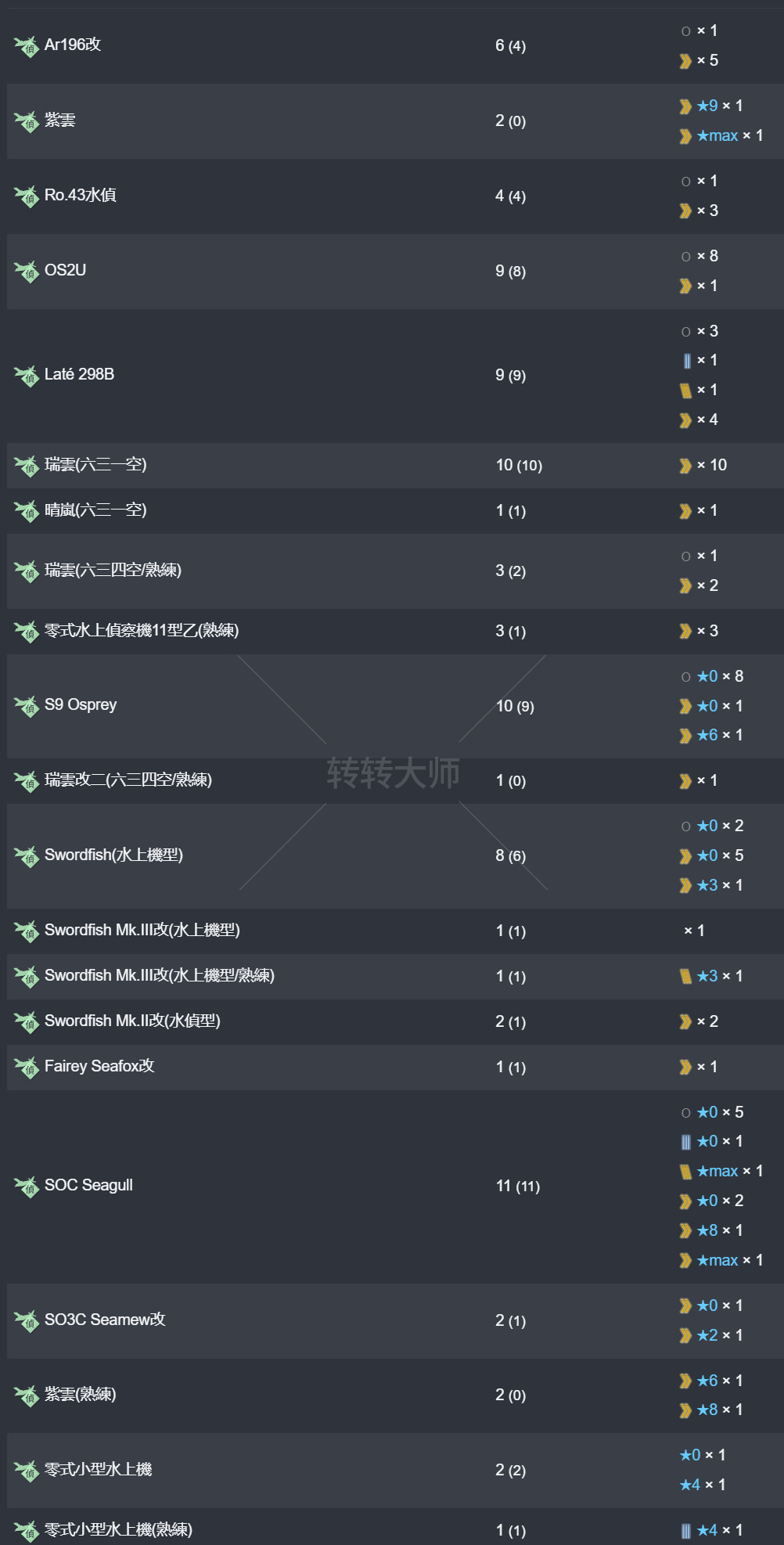Image resolution: width=784 pixels, height=1545 pixels.
Task: Click the 10 (10) count for 瑞雲(六三一空)
Action: 519,466
